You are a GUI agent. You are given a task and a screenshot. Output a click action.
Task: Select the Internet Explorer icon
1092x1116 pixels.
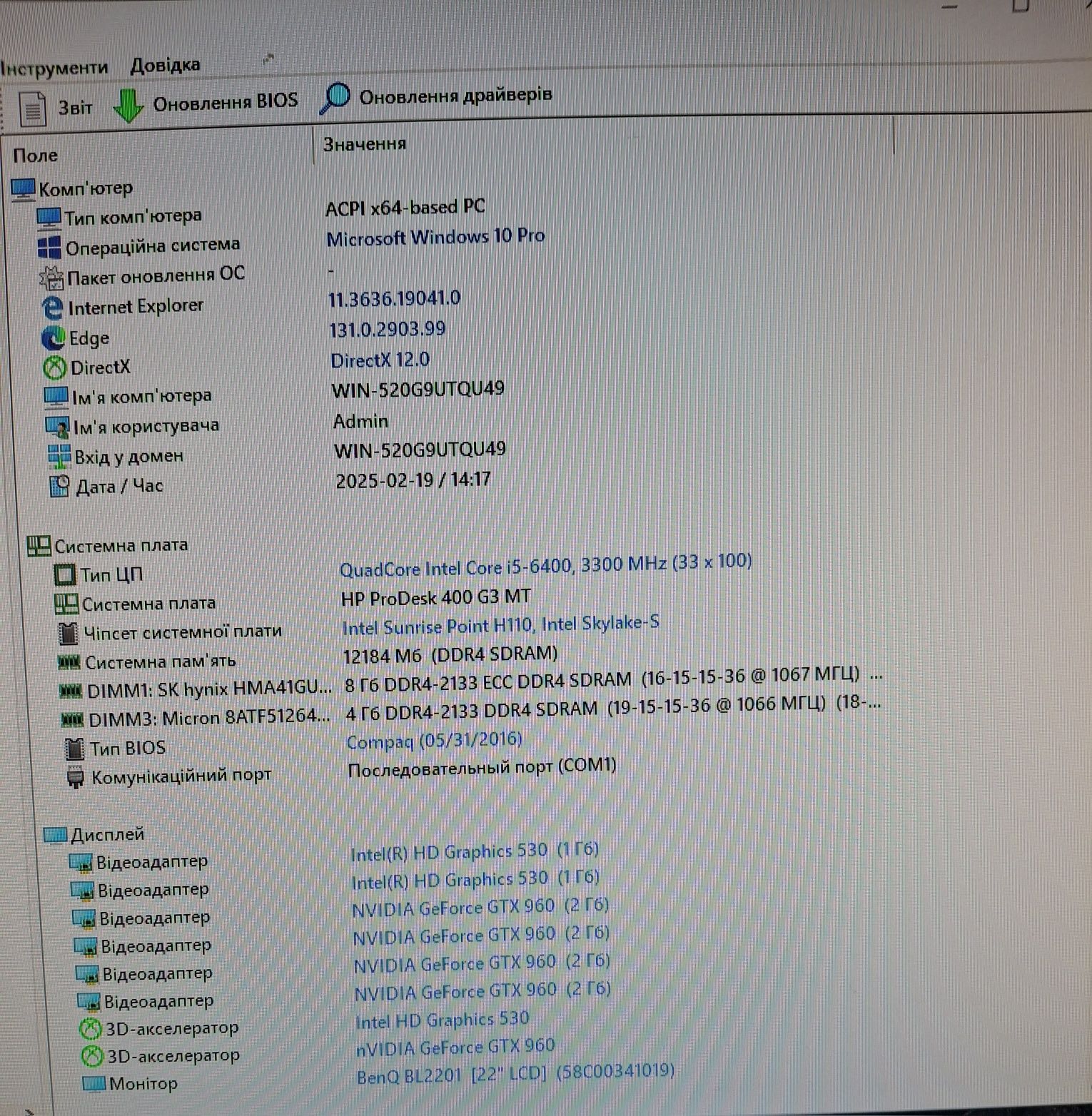pos(53,308)
